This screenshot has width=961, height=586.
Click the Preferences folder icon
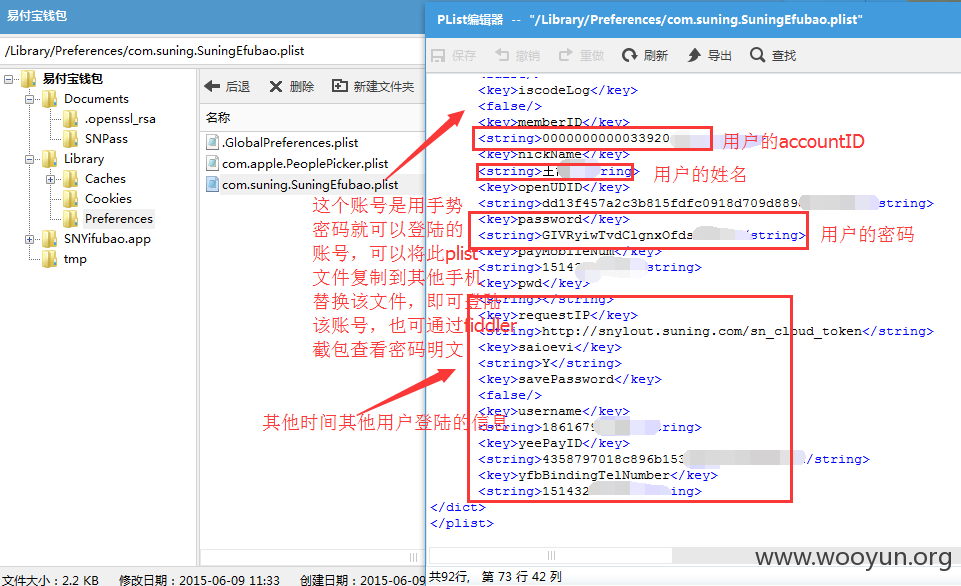coord(70,219)
